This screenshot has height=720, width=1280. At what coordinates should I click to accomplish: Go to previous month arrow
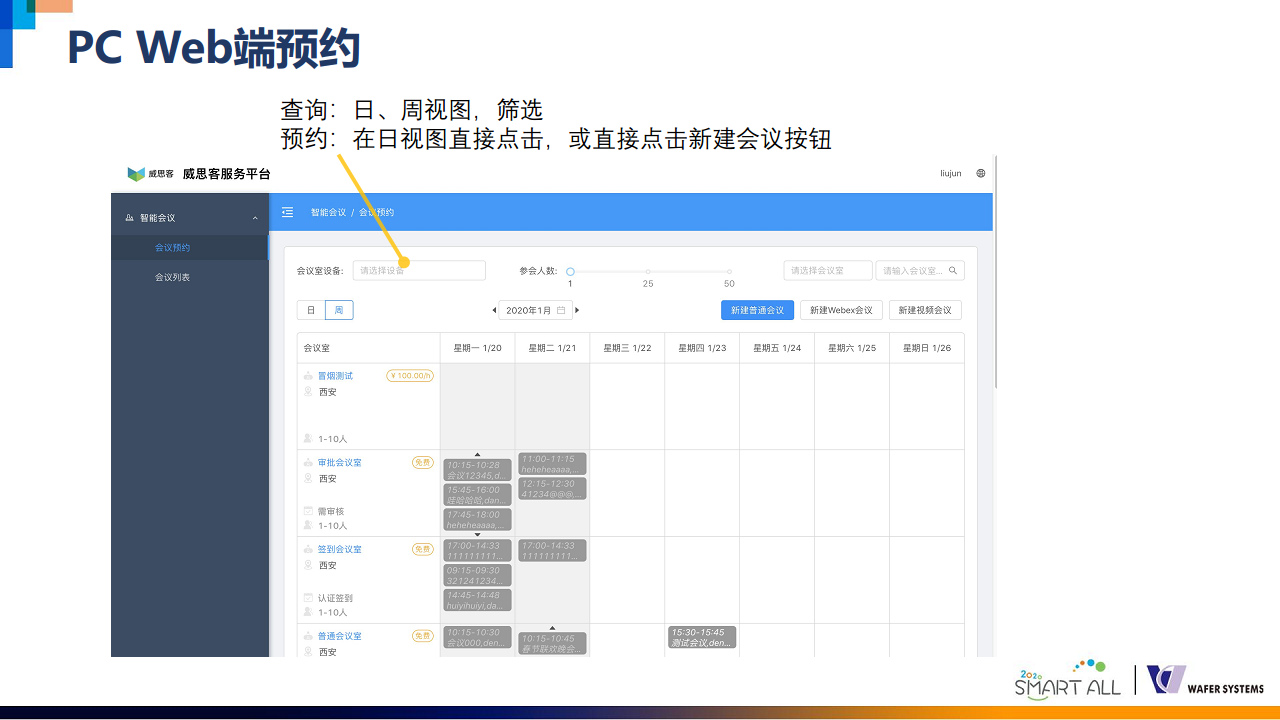pyautogui.click(x=493, y=310)
